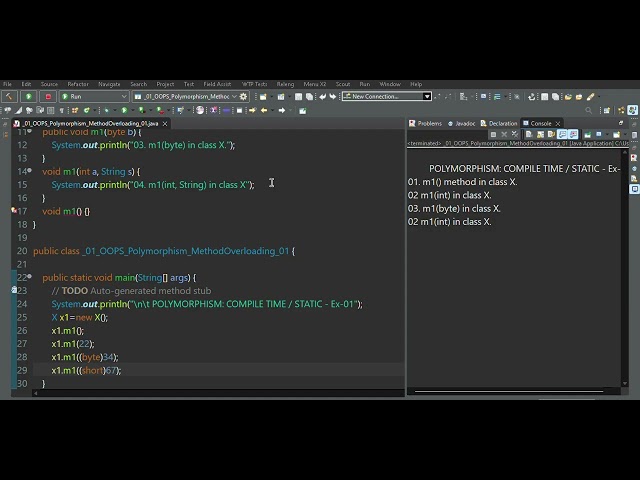This screenshot has height=480, width=640.
Task: Click the green Run icon in second toolbar row
Action: pyautogui.click(x=124, y=110)
